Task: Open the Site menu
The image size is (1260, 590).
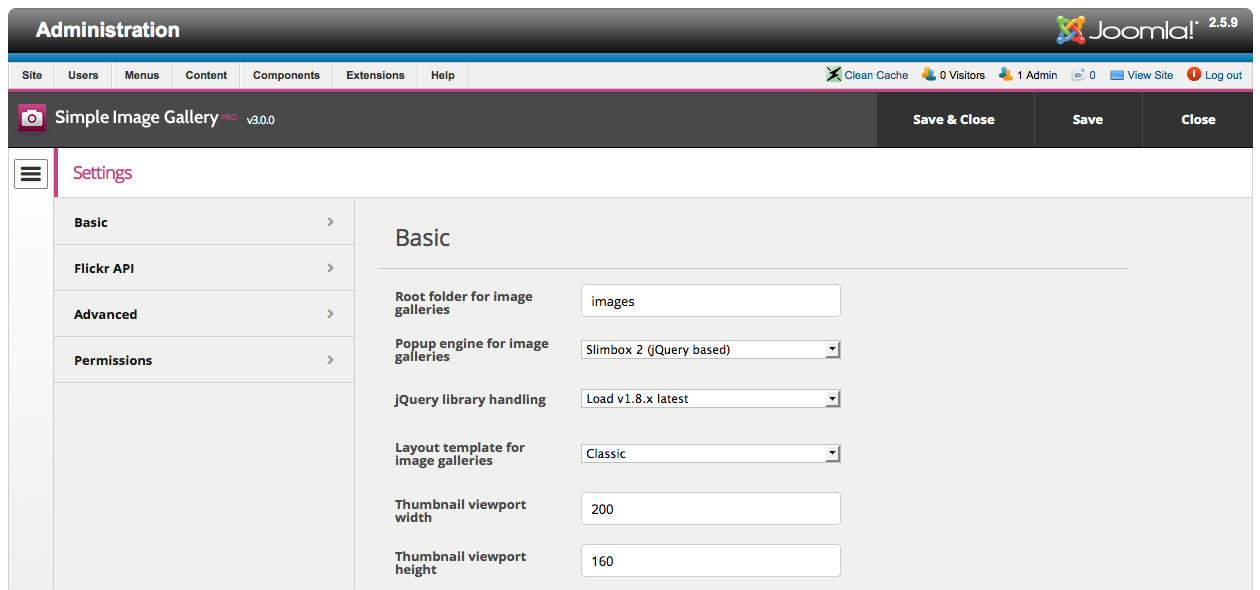Action: click(32, 75)
